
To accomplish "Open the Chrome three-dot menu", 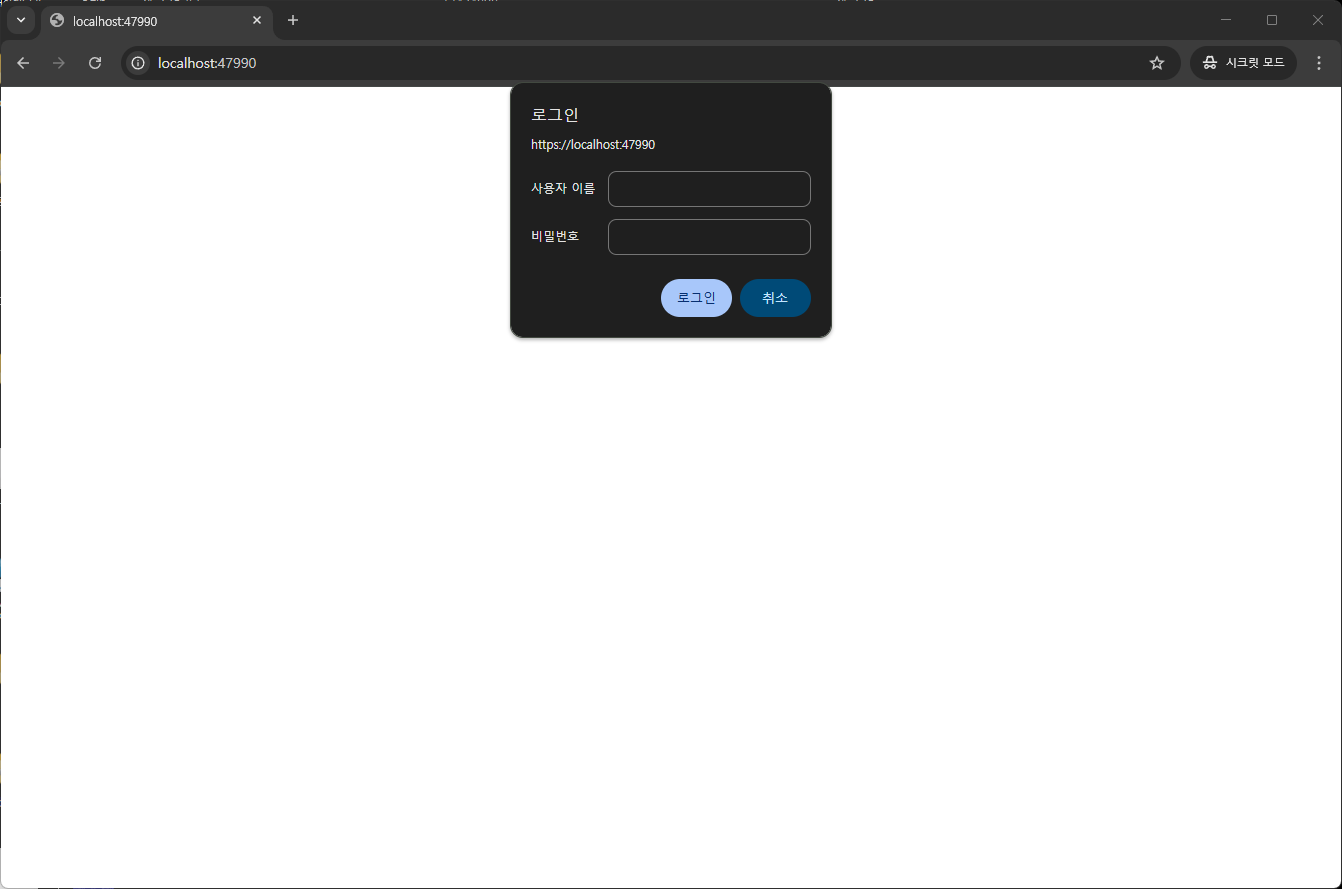I will [1319, 63].
